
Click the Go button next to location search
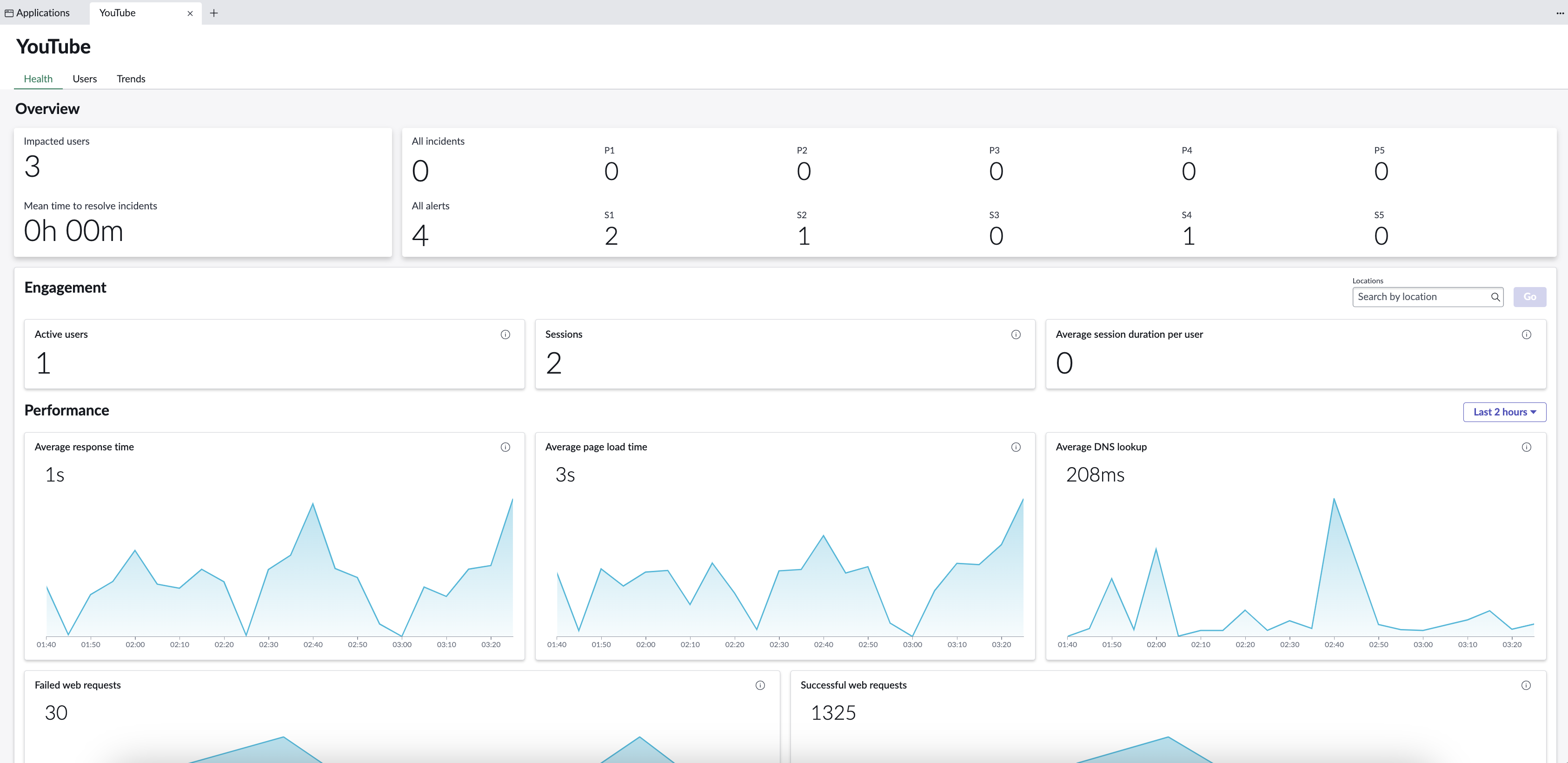pyautogui.click(x=1529, y=297)
